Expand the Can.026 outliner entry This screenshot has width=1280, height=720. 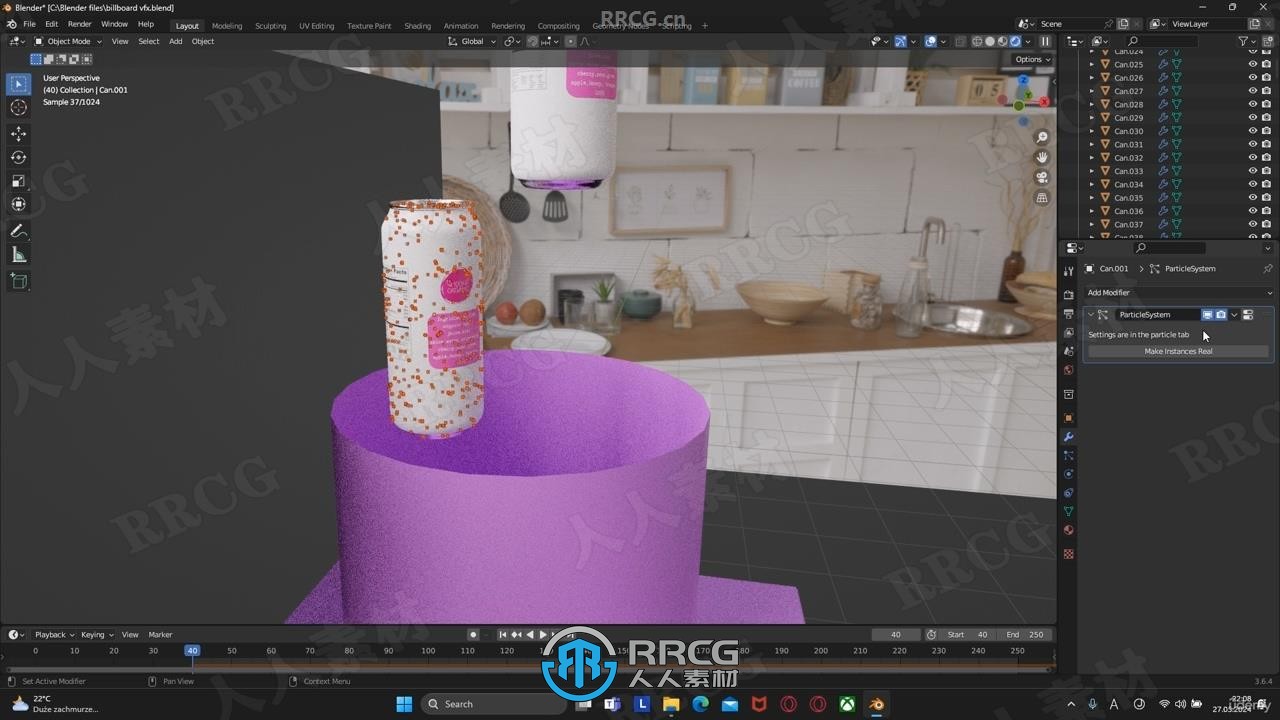[x=1092, y=77]
